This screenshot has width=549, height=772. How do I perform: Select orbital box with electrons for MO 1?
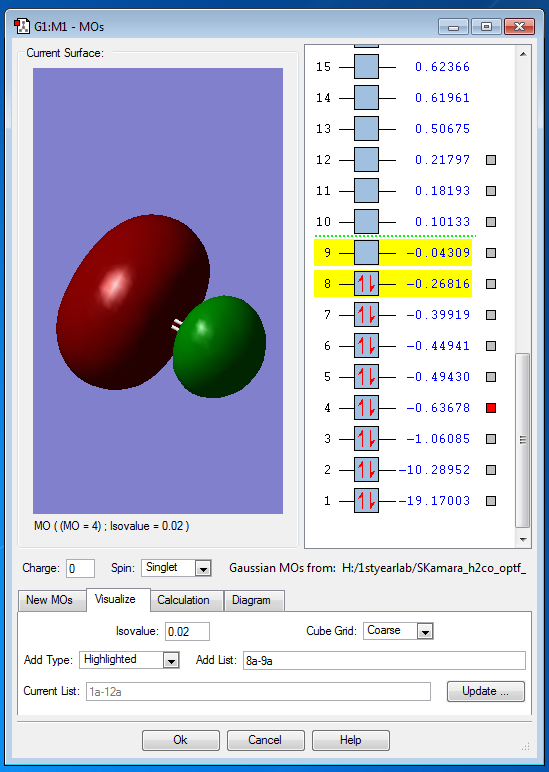click(366, 501)
